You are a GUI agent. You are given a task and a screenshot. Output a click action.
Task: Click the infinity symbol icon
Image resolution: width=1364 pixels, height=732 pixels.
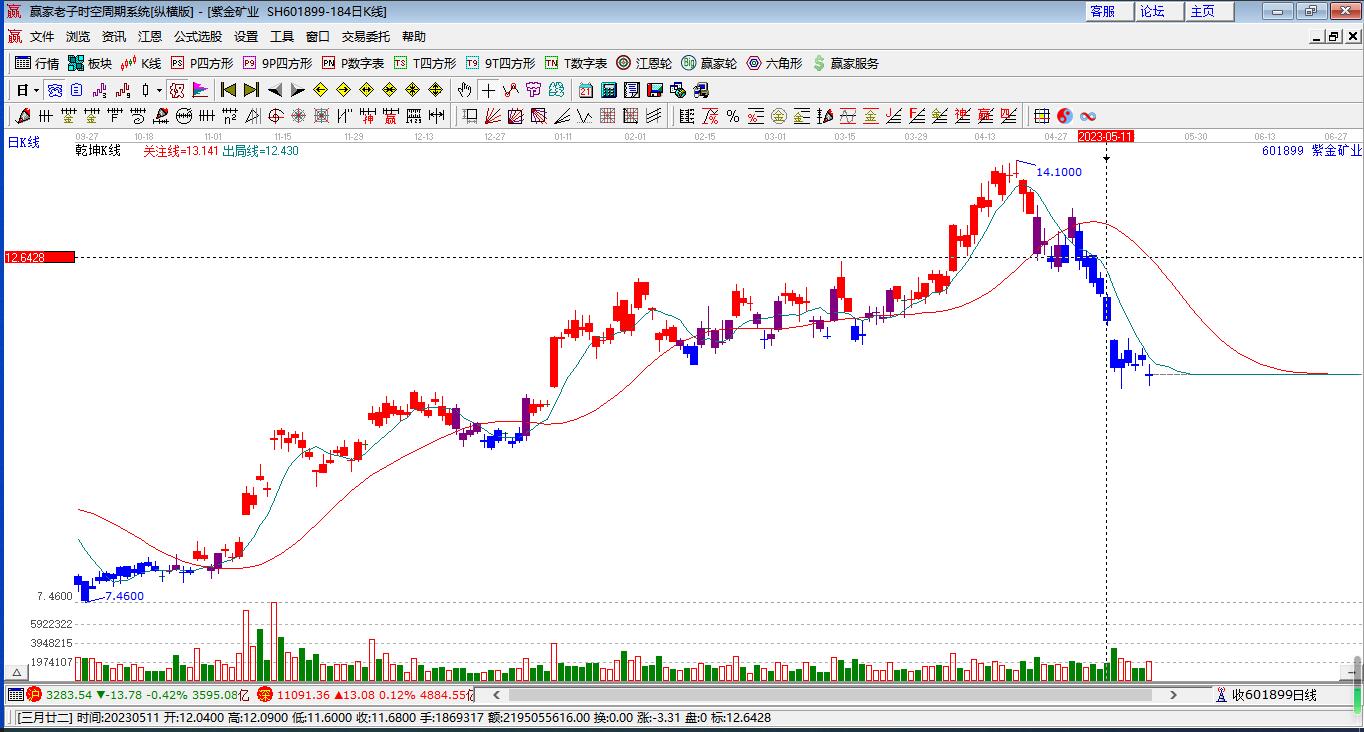click(x=1088, y=116)
